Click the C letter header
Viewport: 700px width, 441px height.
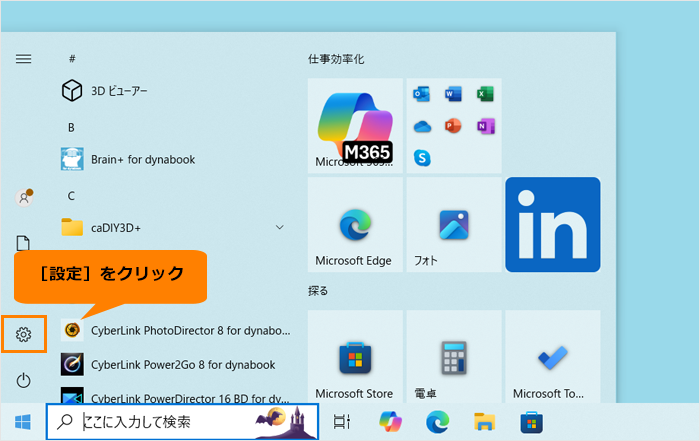point(71,196)
